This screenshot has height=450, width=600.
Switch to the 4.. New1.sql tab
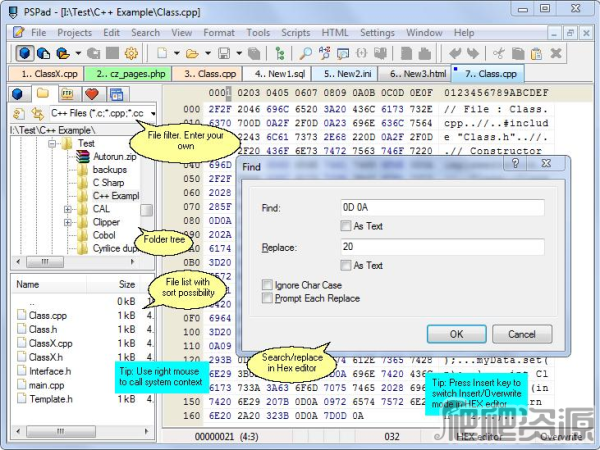pos(277,73)
